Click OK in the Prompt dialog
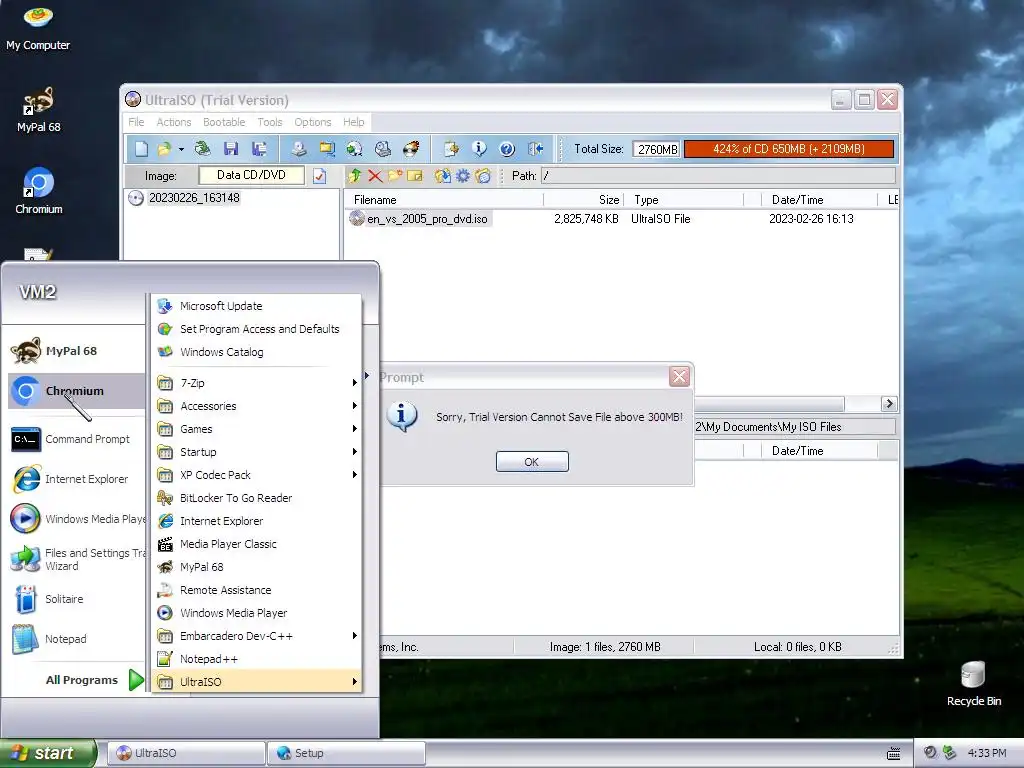This screenshot has height=768, width=1024. click(x=532, y=462)
